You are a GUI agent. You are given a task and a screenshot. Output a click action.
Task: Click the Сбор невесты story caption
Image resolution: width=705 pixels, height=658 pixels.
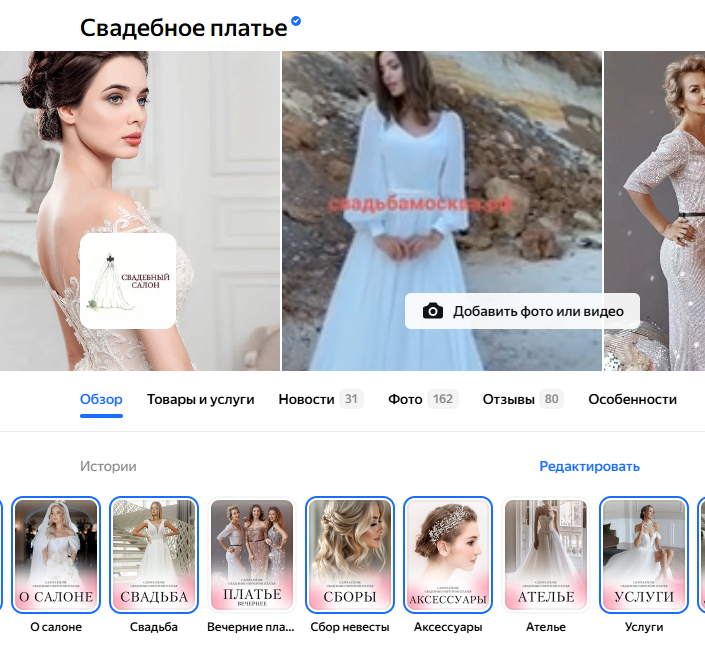pyautogui.click(x=350, y=627)
